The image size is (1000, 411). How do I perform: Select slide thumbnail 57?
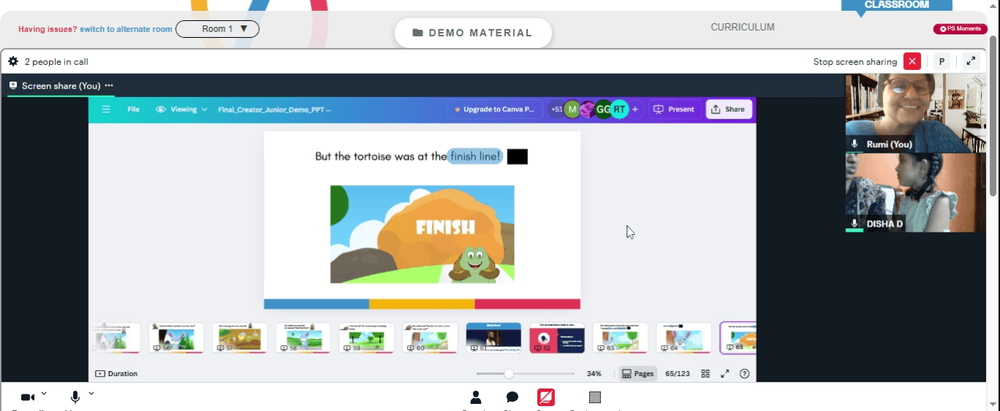(239, 338)
